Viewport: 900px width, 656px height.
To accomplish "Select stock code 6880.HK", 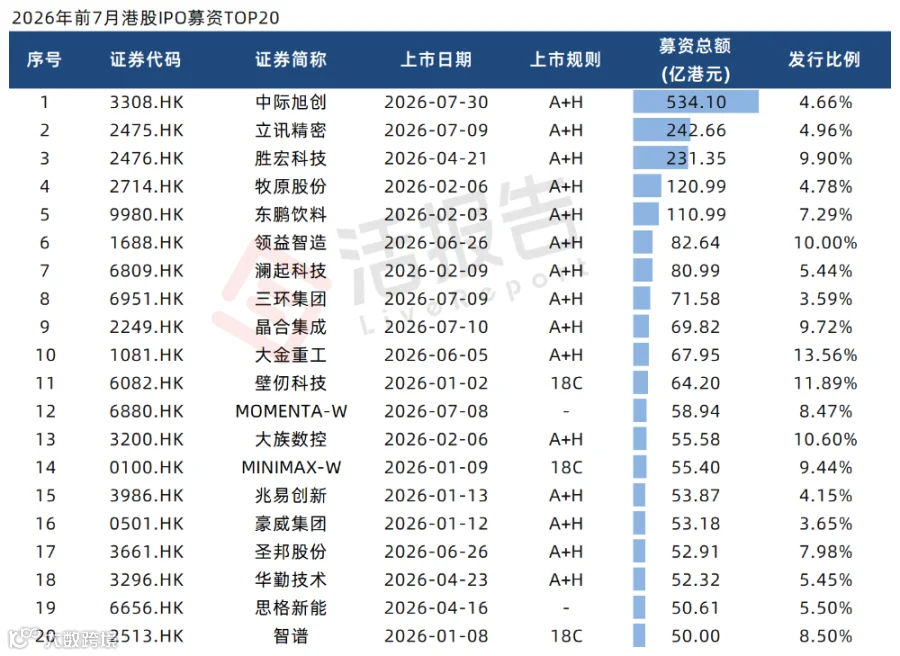I will 146,412.
